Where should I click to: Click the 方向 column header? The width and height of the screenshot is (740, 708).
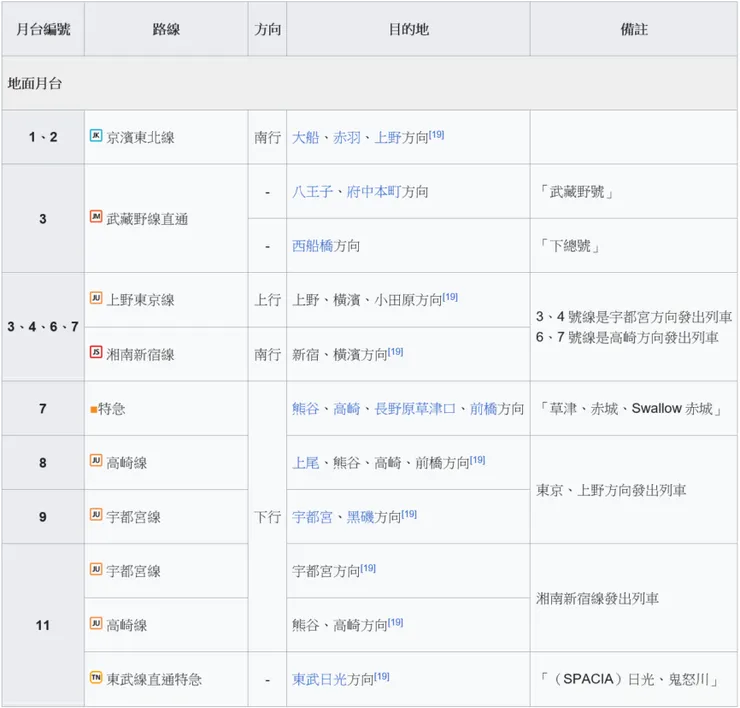(267, 29)
